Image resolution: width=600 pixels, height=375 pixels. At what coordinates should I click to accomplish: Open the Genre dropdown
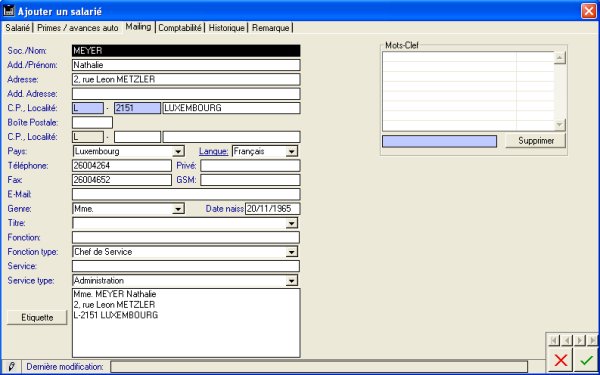coord(178,209)
